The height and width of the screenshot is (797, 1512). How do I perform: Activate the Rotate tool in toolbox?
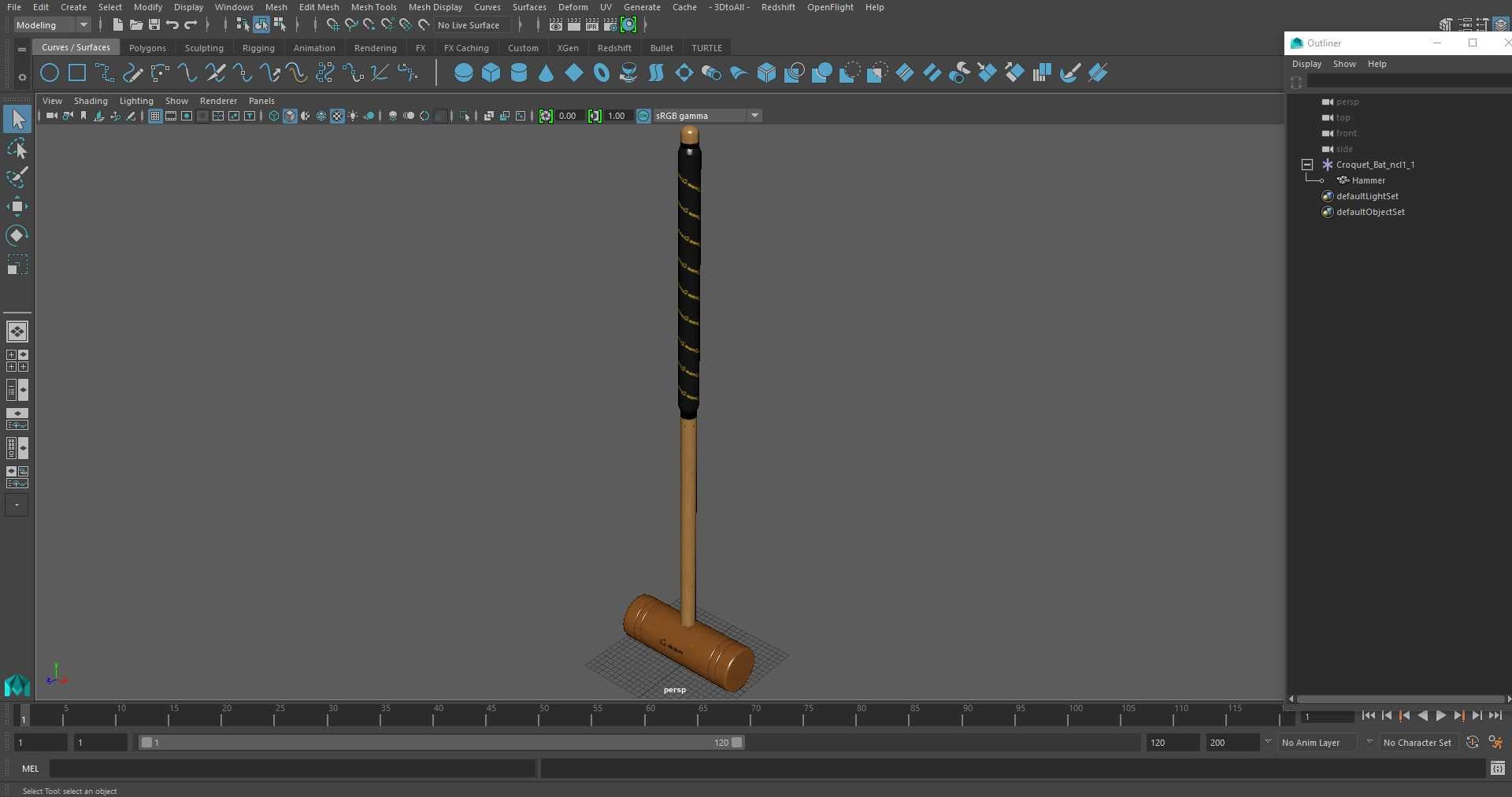click(x=17, y=235)
